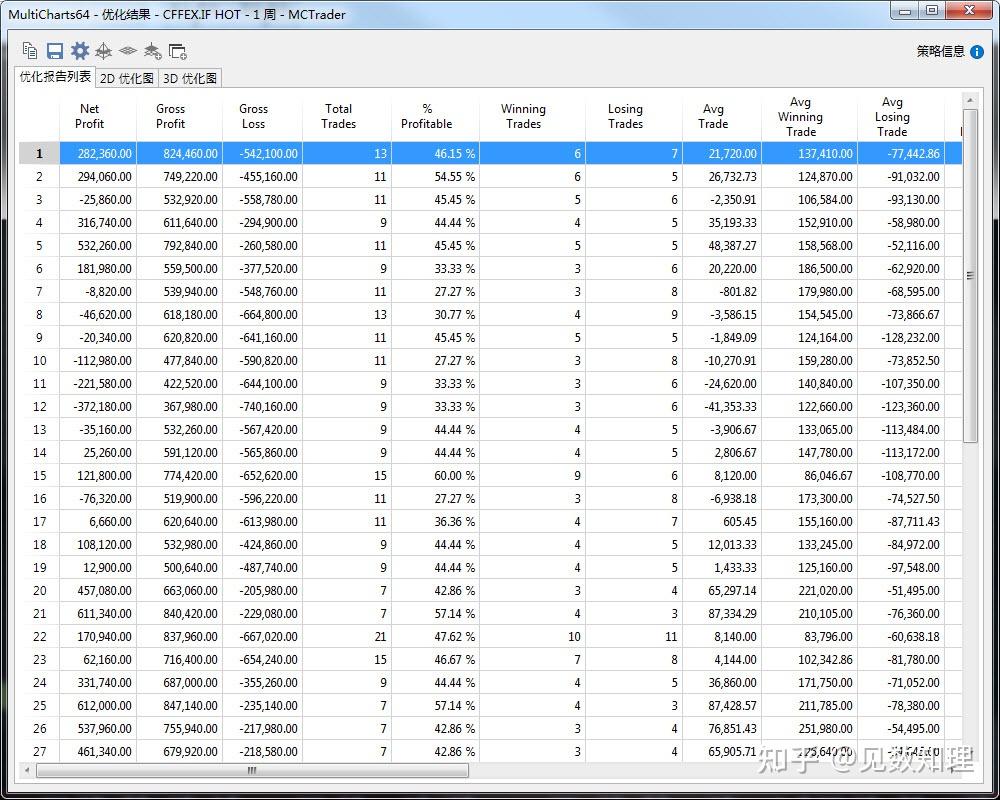Image resolution: width=1000 pixels, height=800 pixels.
Task: Select row number 1 header cell
Action: click(x=39, y=154)
